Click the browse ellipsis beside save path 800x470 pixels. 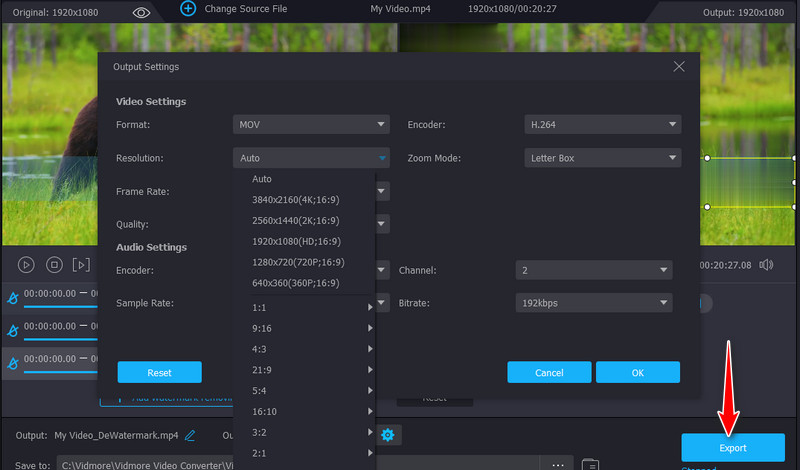point(556,464)
